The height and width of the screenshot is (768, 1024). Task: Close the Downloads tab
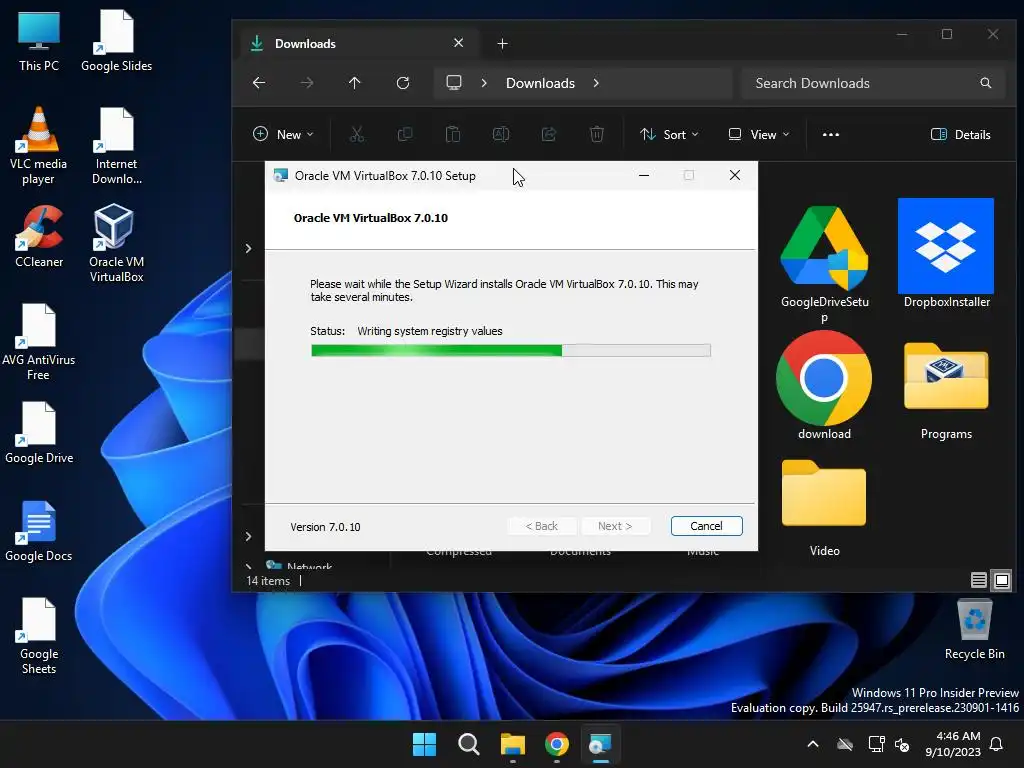tap(458, 43)
